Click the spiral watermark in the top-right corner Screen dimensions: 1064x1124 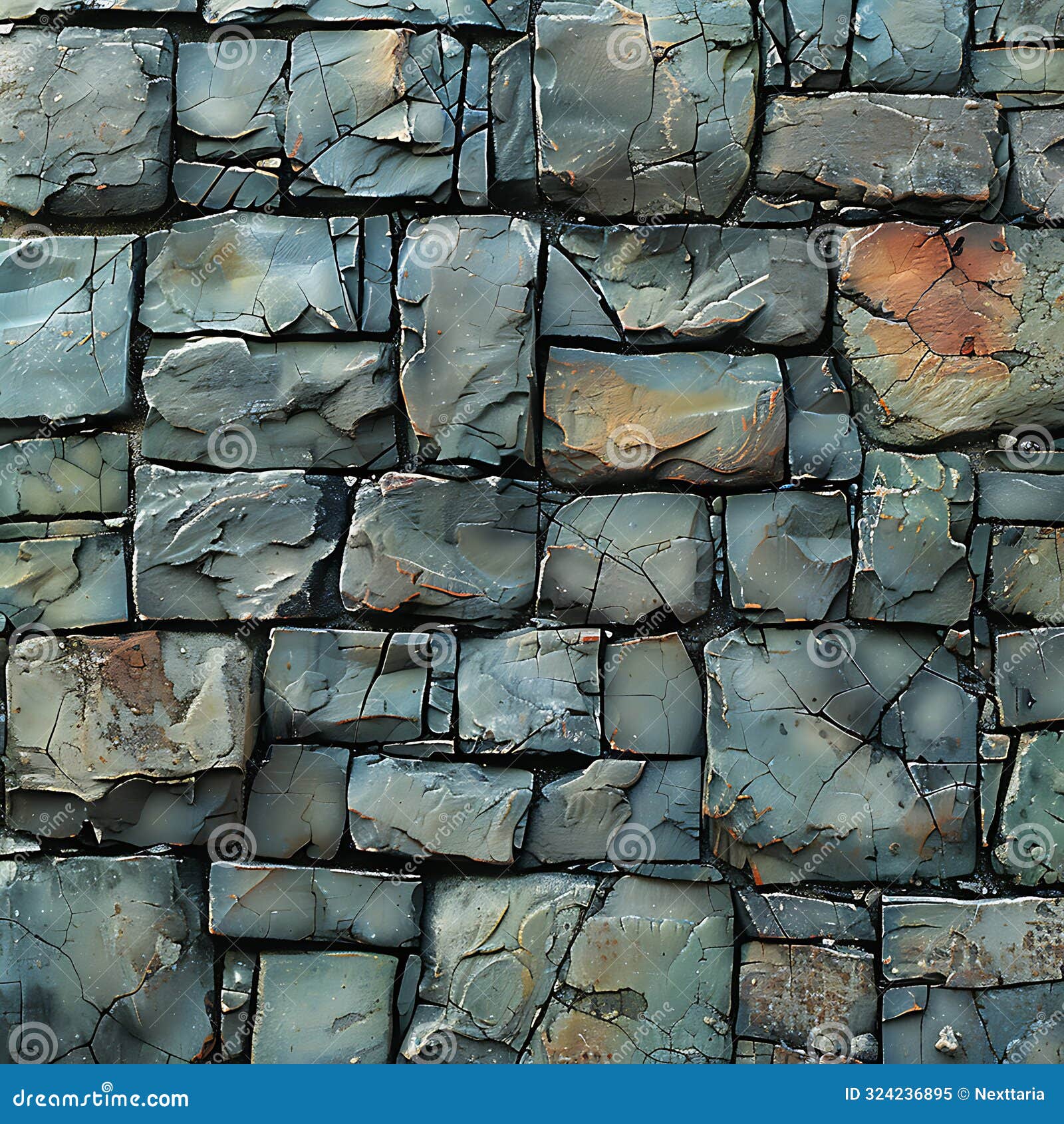click(1027, 50)
